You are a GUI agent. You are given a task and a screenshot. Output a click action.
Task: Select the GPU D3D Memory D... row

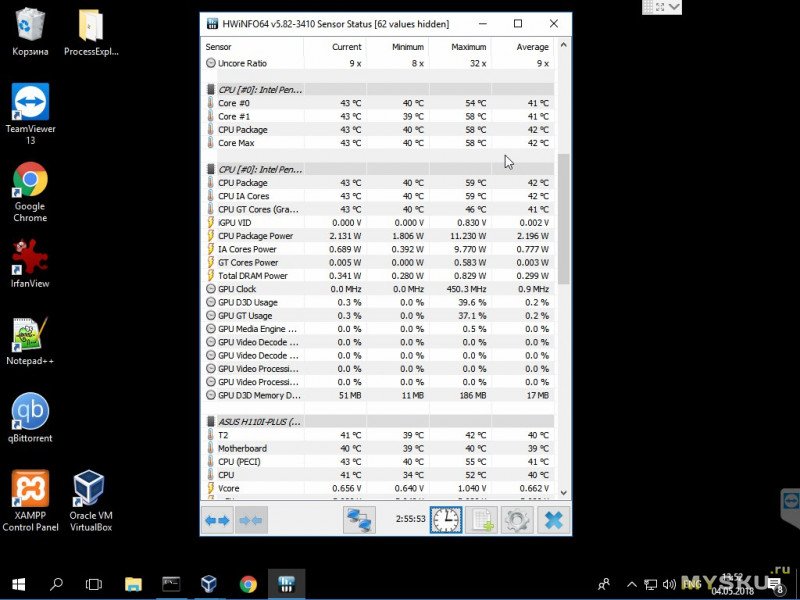[378, 395]
